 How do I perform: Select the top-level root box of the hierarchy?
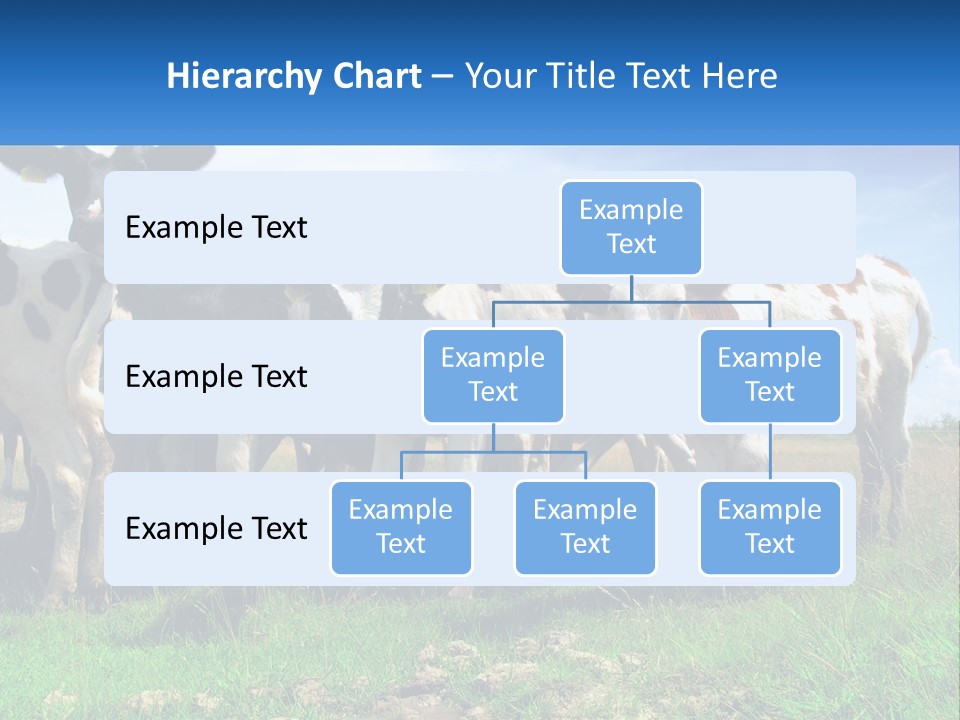(631, 228)
